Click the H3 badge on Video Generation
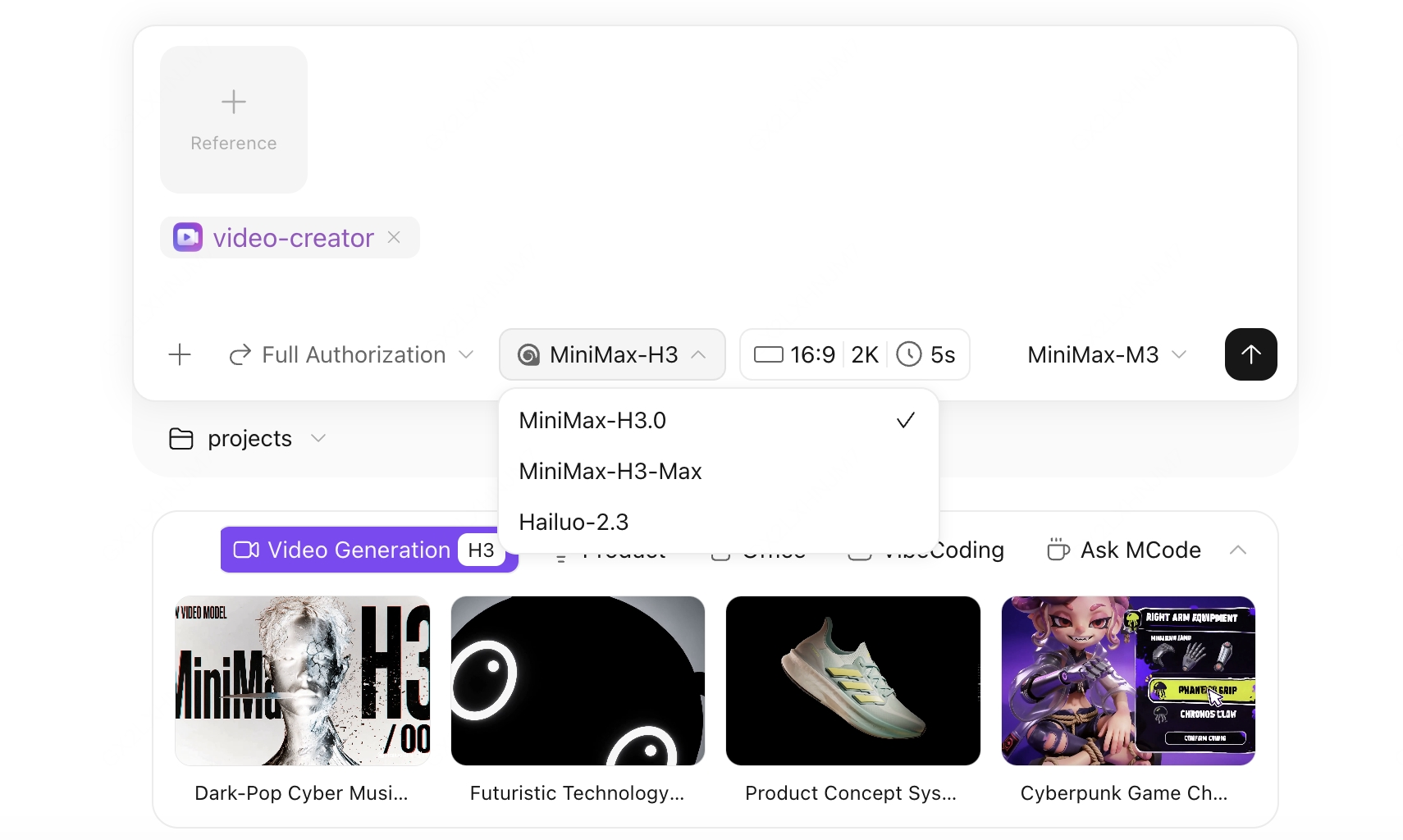 pyautogui.click(x=481, y=550)
